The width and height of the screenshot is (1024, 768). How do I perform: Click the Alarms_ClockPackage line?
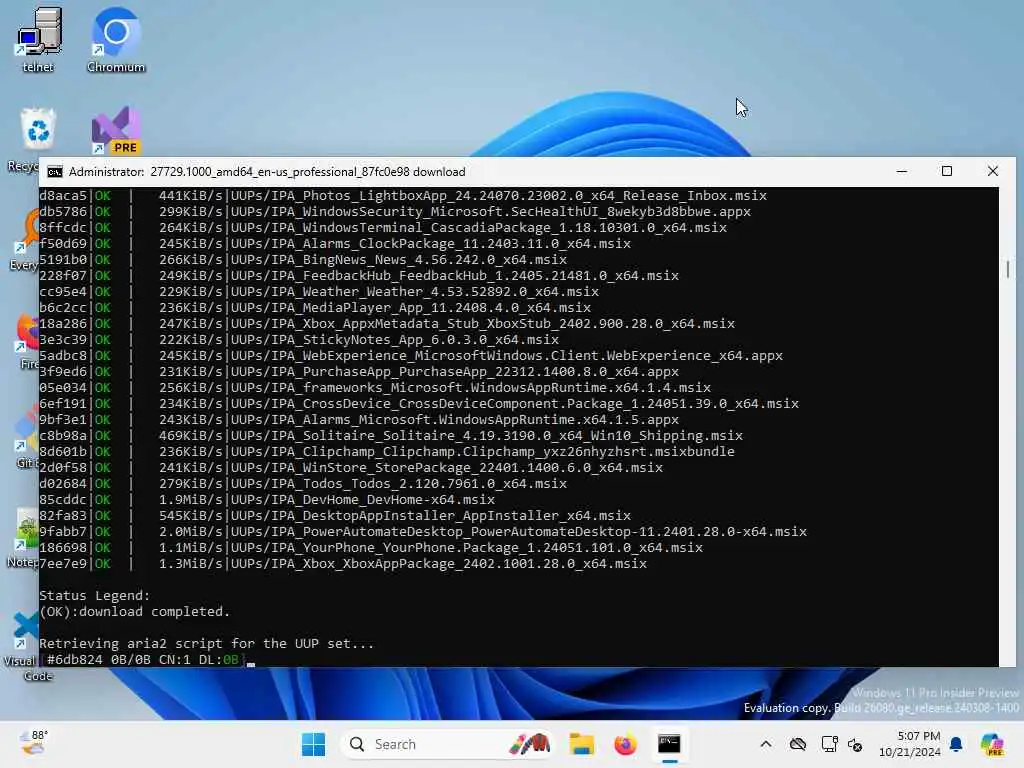pyautogui.click(x=335, y=244)
